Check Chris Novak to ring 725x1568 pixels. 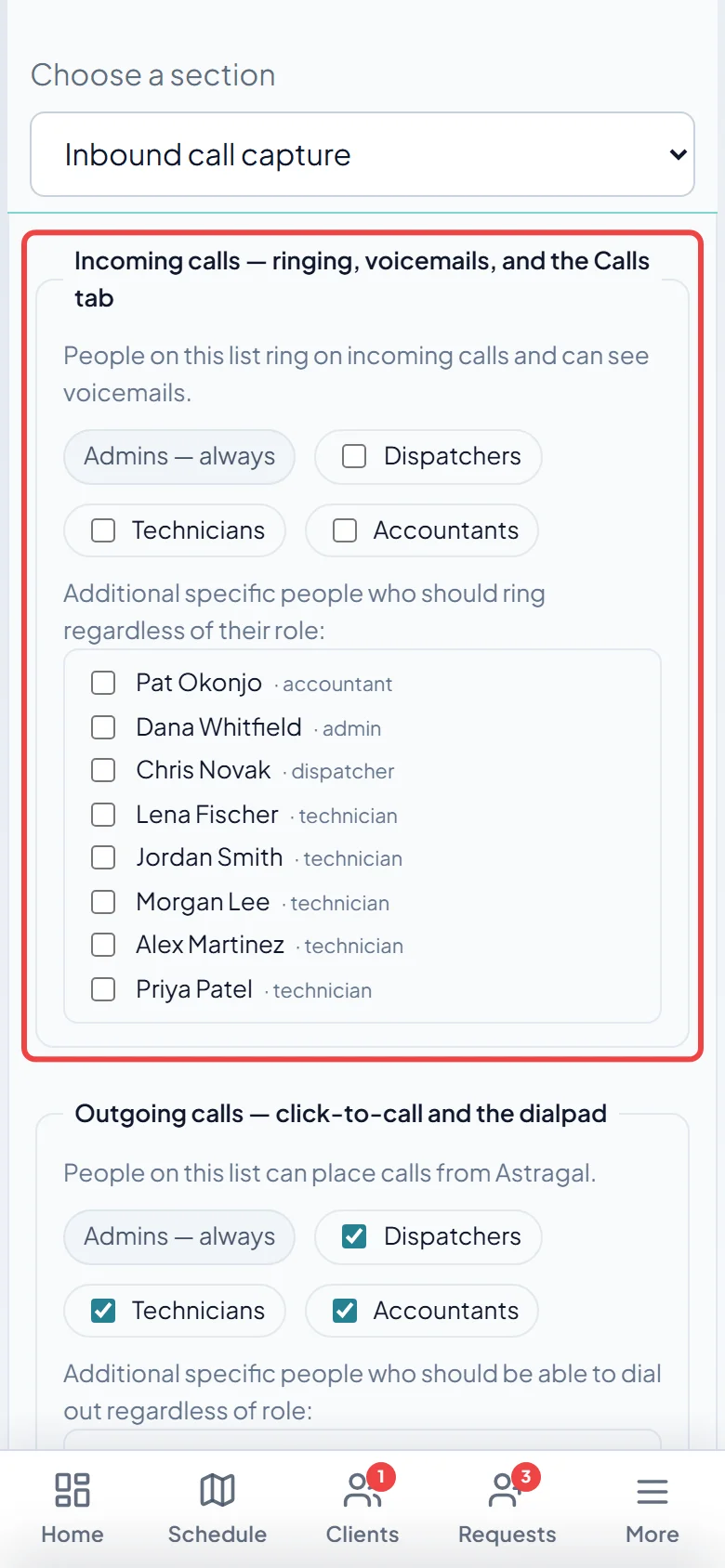(103, 770)
